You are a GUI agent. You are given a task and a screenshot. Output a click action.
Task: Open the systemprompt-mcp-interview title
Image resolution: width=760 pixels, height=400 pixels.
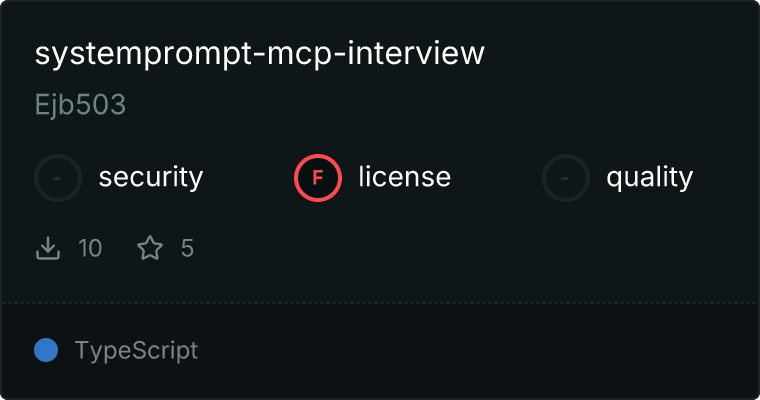[x=259, y=53]
